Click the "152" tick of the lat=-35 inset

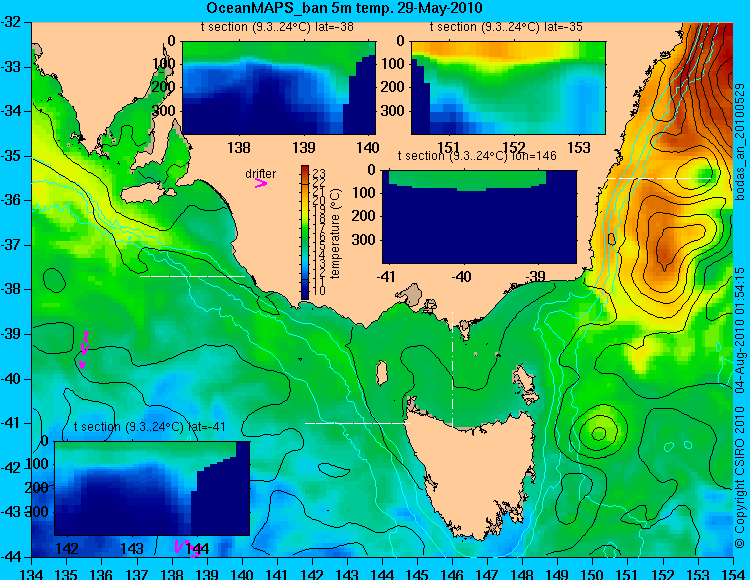(514, 147)
